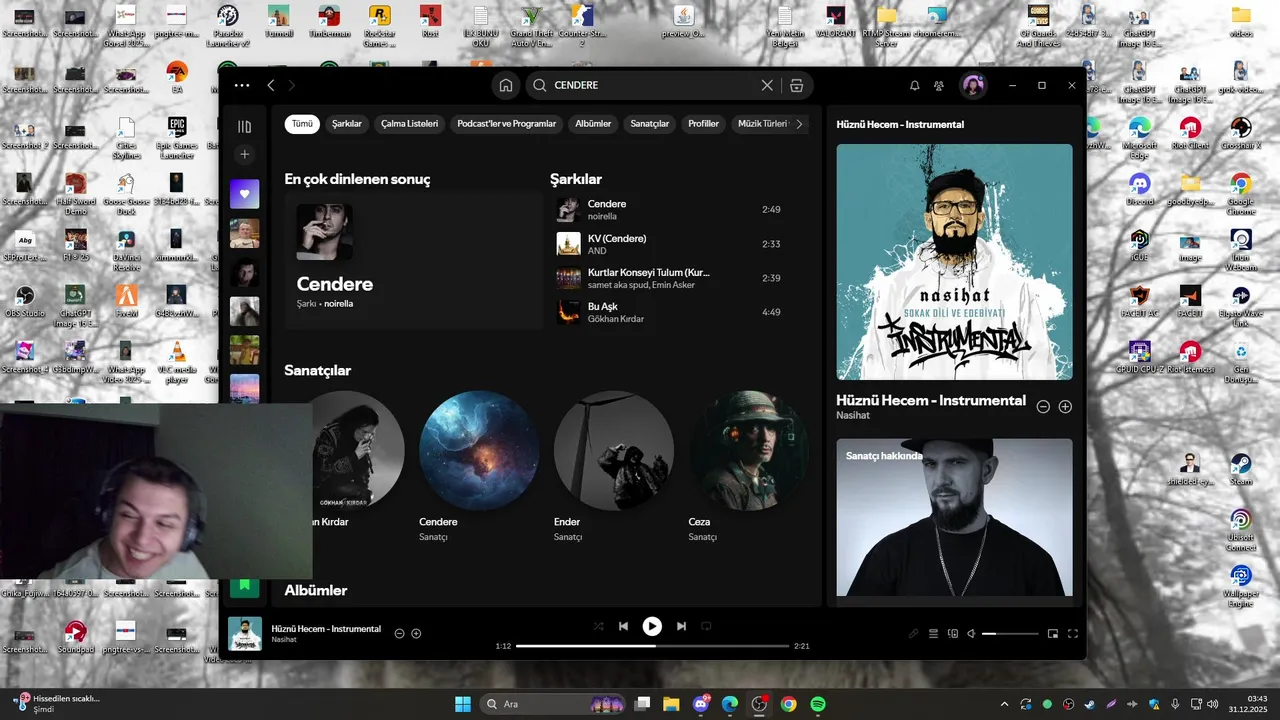Go to Spotify Home icon
Image resolution: width=1280 pixels, height=720 pixels.
point(506,85)
